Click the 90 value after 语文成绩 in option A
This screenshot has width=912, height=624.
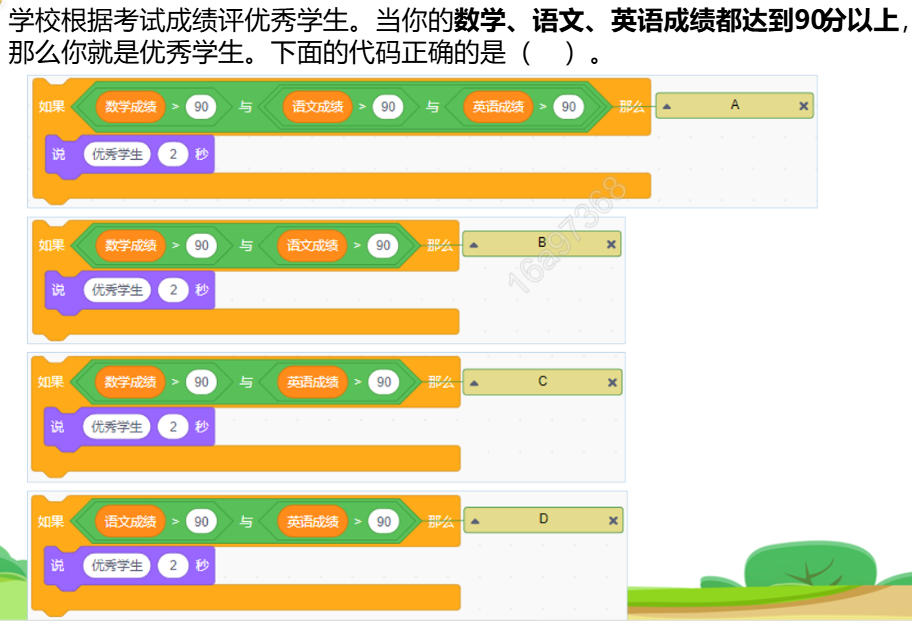tap(388, 107)
